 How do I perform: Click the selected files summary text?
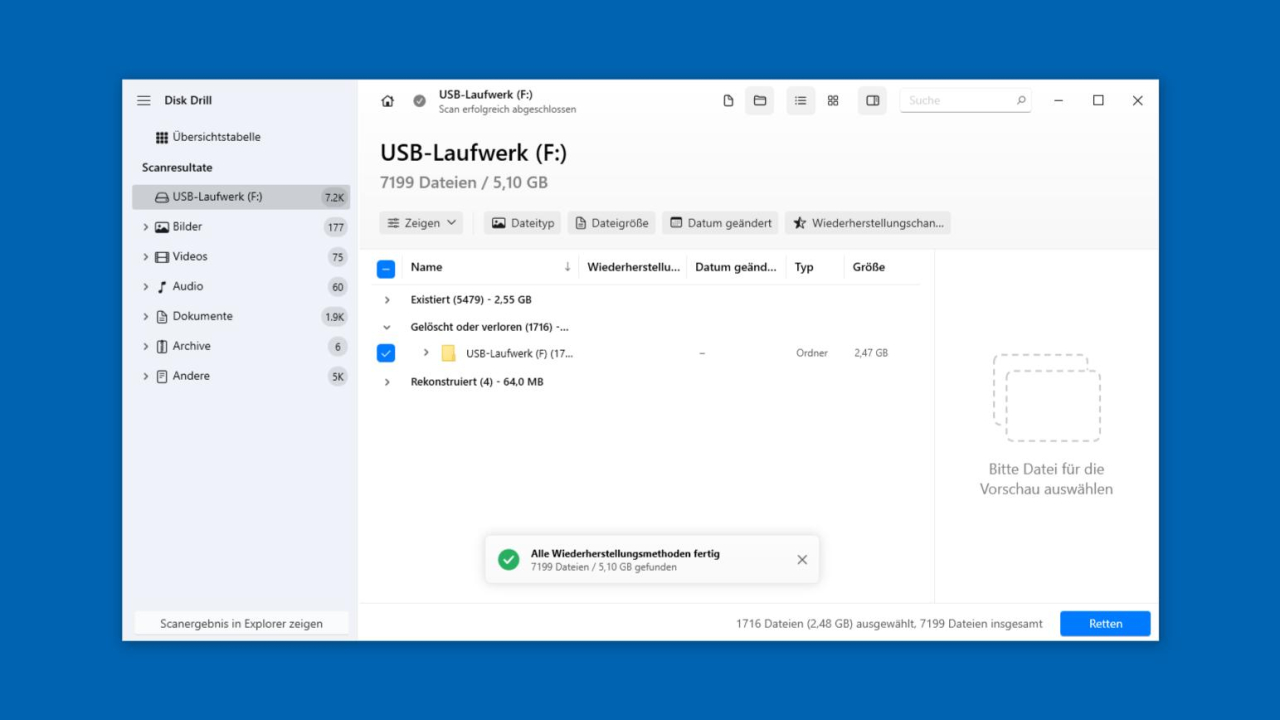889,624
